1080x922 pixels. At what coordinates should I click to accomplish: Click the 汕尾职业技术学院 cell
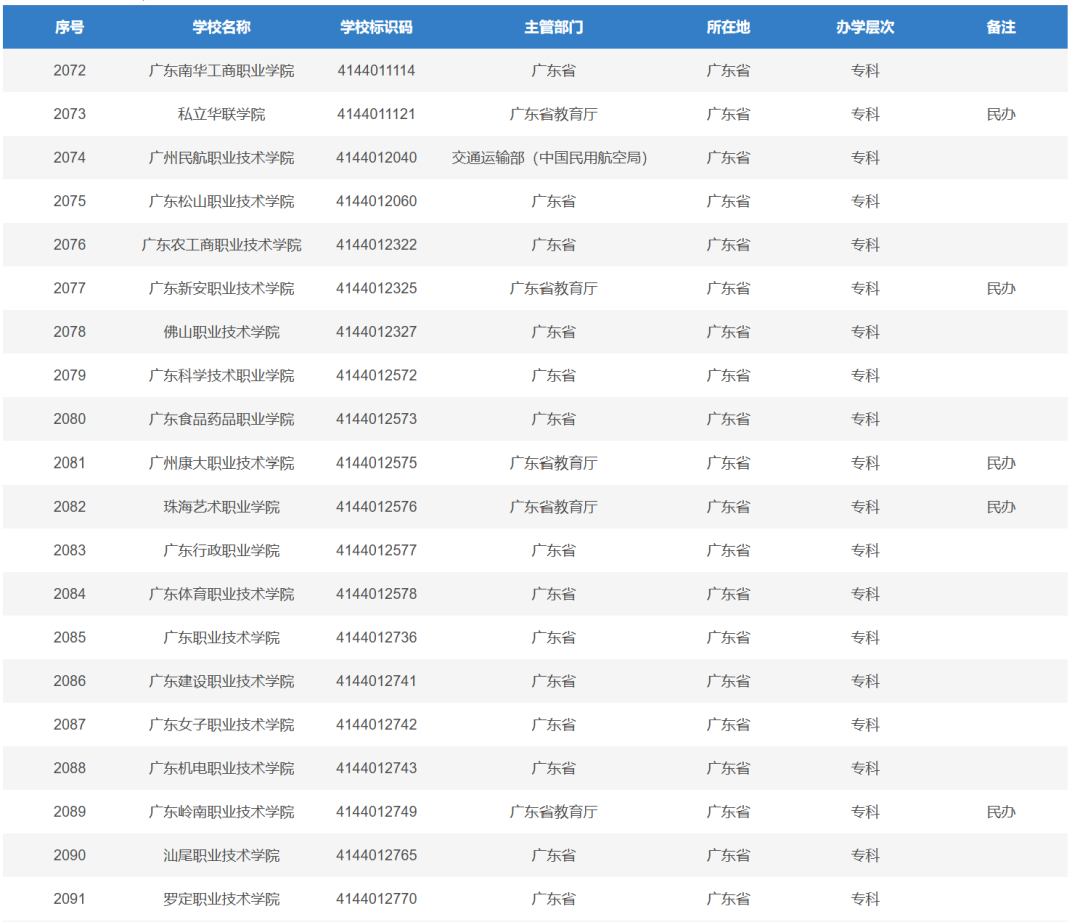[221, 855]
